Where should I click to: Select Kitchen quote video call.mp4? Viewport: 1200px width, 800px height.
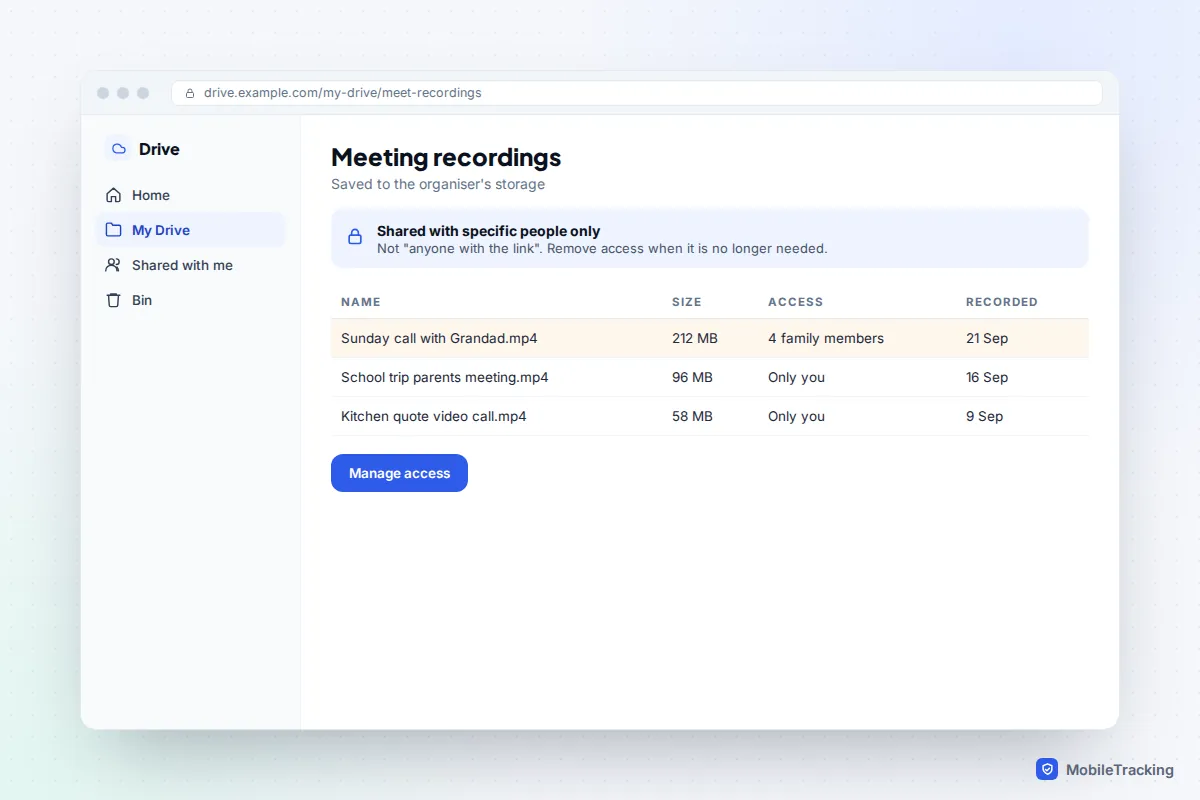434,416
